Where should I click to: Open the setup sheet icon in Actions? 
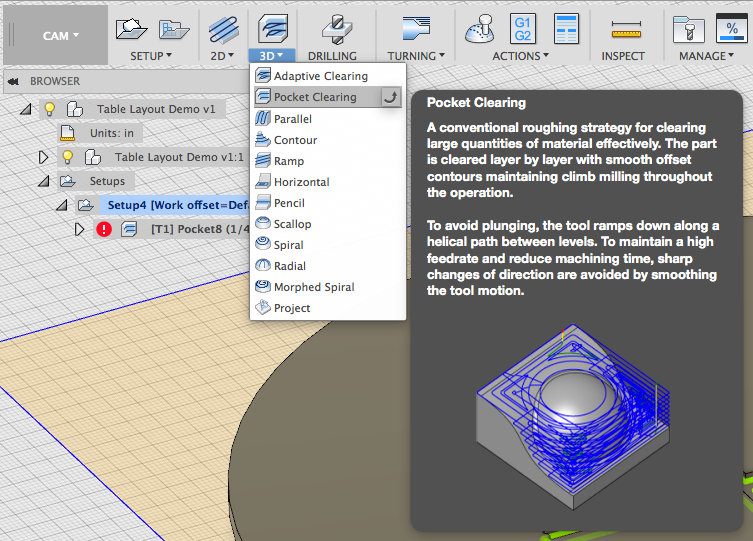[566, 29]
